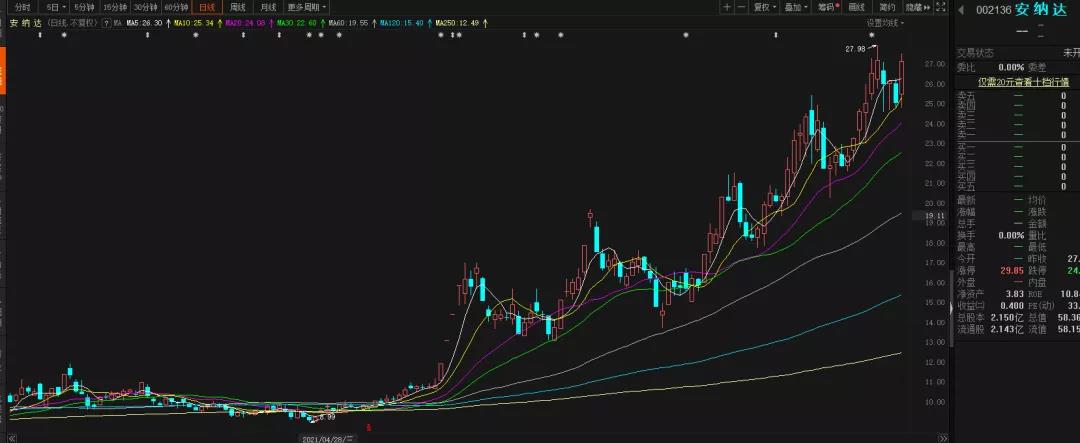Click the double-arrow expand icon at bottom right
The image size is (1080, 443).
tap(941, 436)
